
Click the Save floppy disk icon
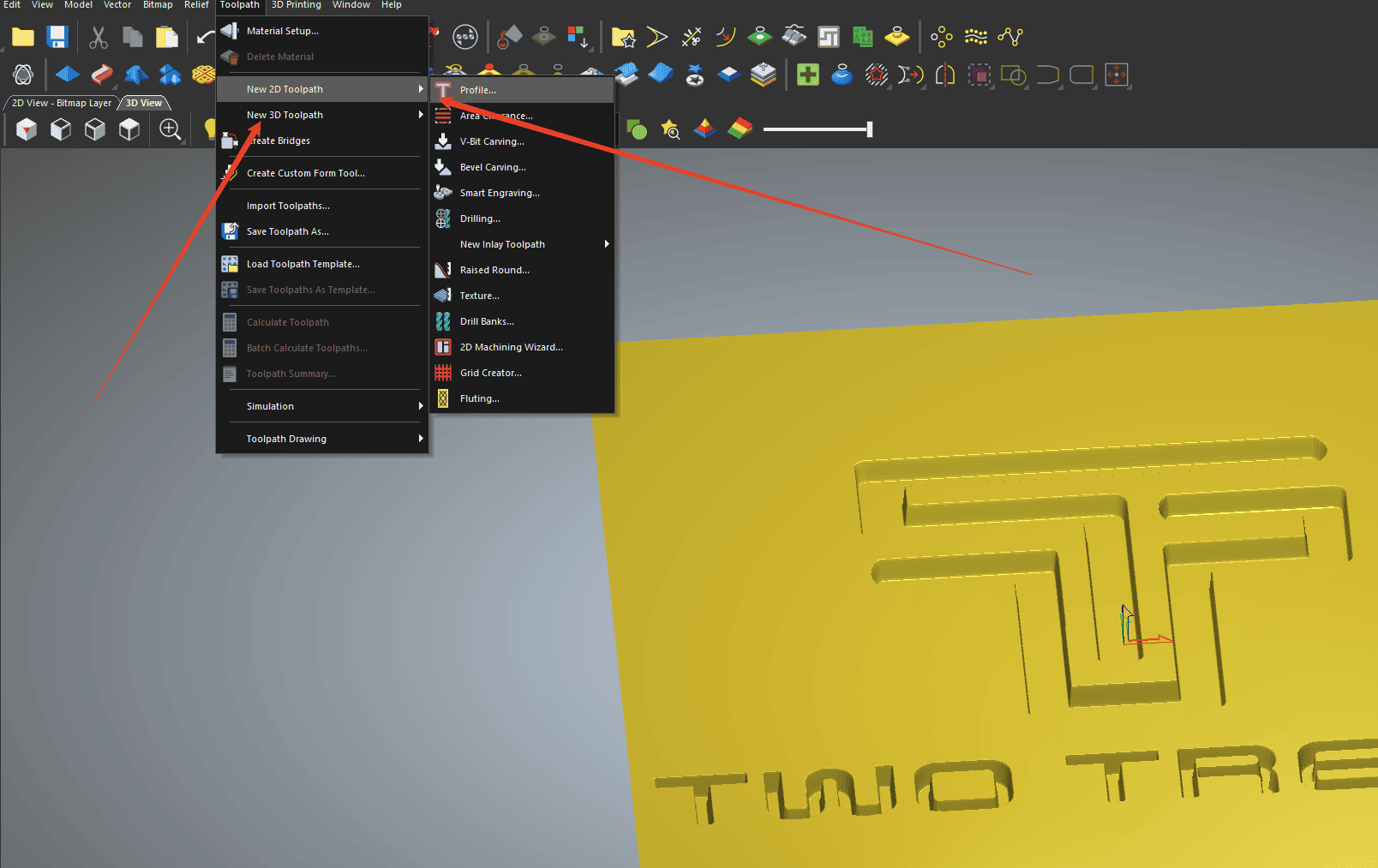tap(57, 37)
